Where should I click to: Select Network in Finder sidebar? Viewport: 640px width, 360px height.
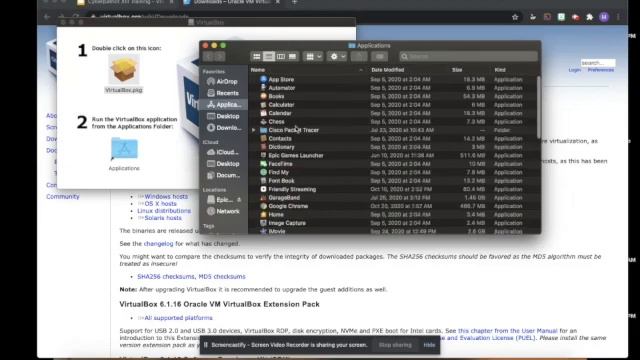pos(223,211)
